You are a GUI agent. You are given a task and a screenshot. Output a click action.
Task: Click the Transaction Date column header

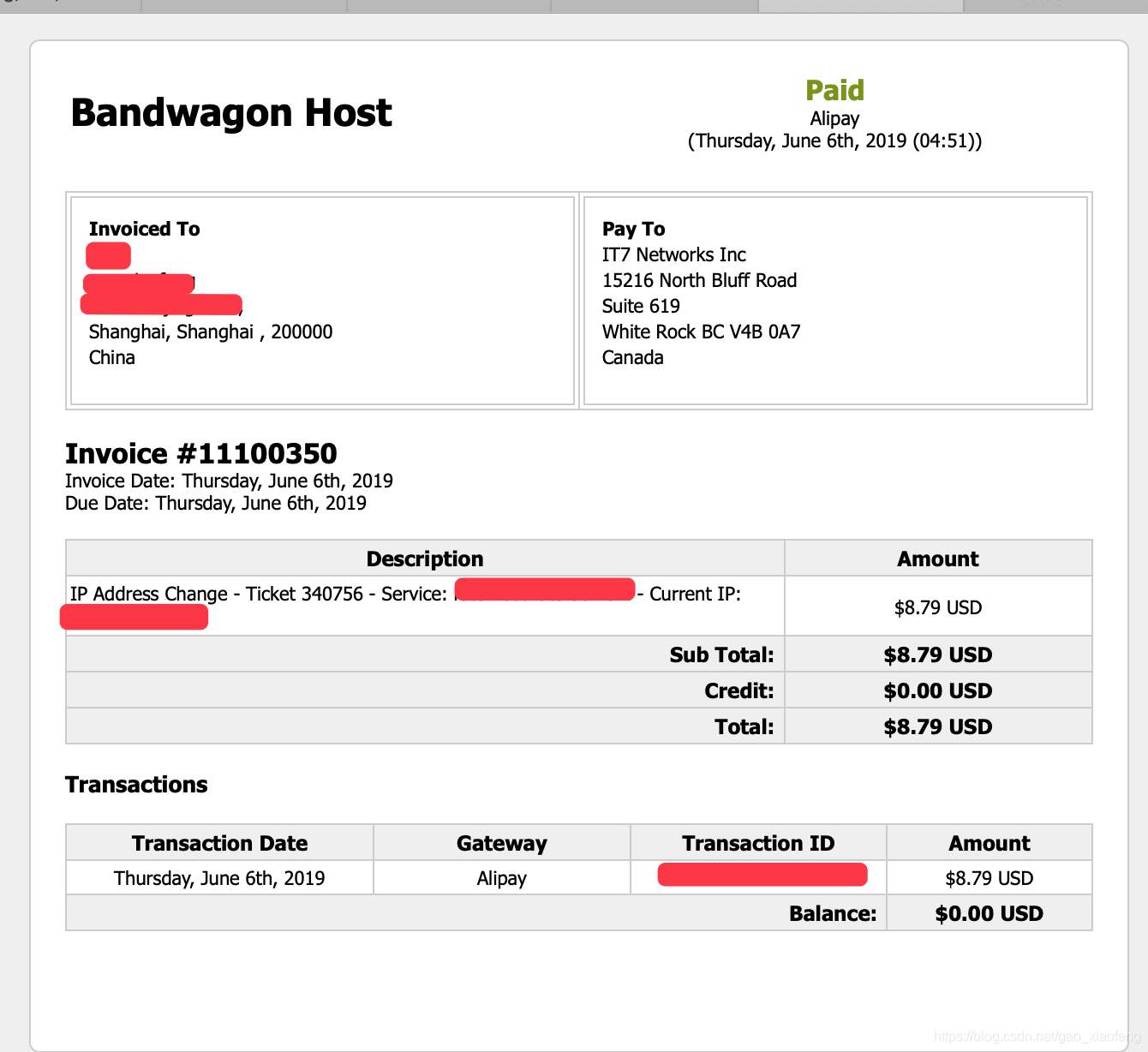point(219,843)
